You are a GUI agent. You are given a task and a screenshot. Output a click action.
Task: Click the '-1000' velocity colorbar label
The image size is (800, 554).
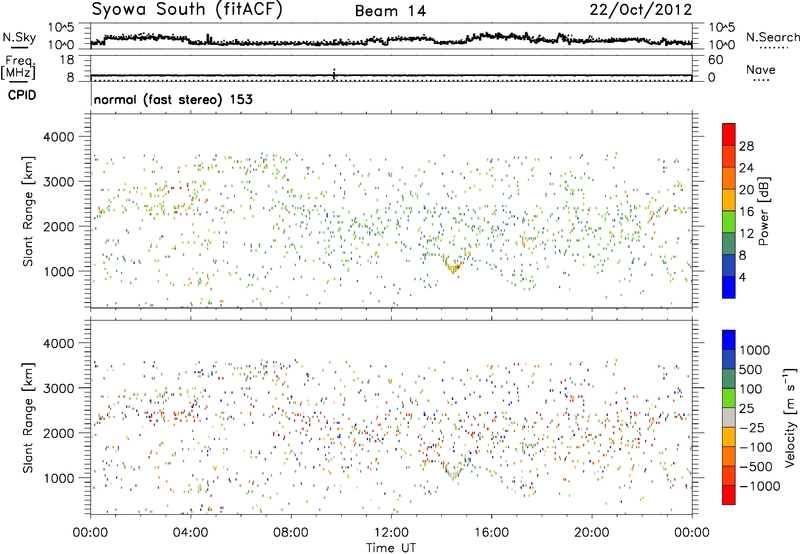760,486
